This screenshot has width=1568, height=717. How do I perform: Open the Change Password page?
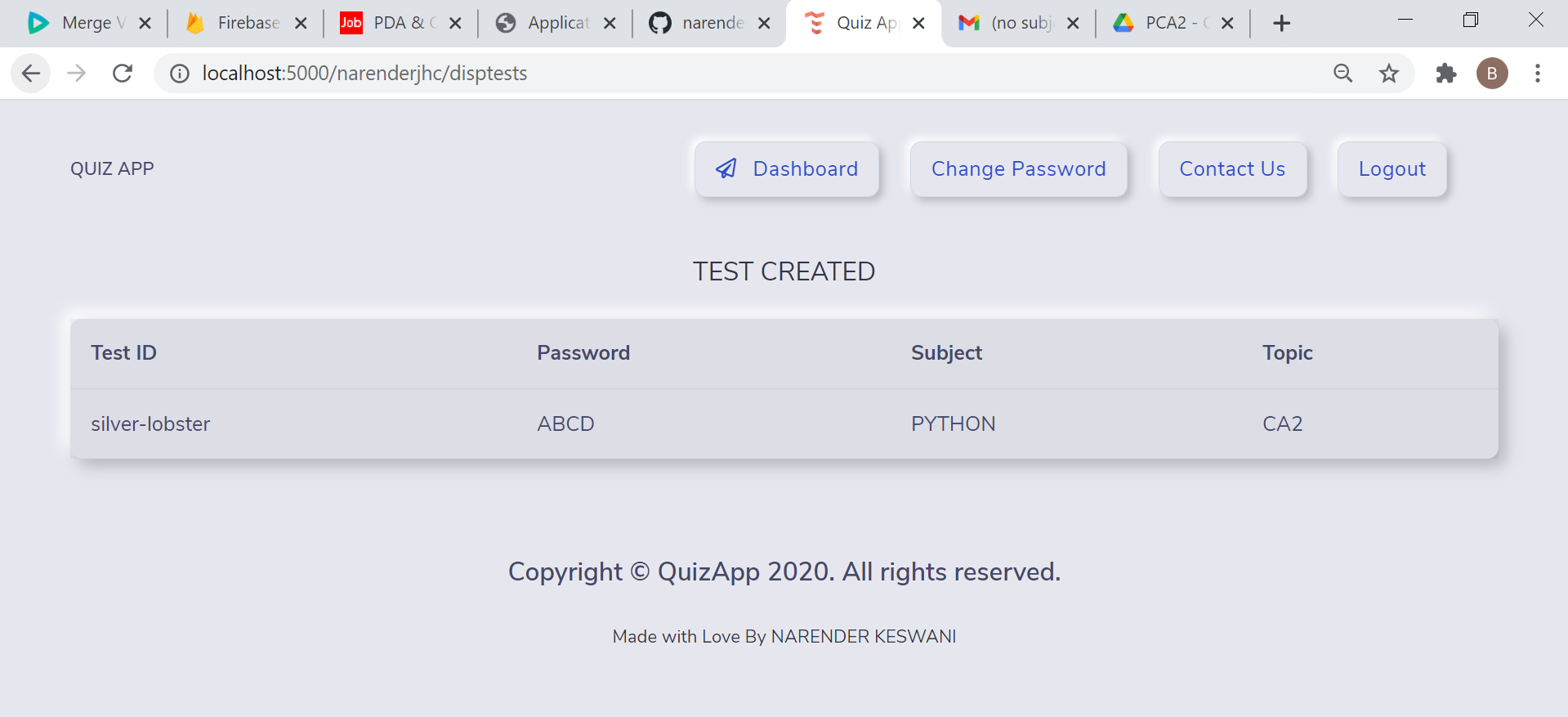[1018, 169]
